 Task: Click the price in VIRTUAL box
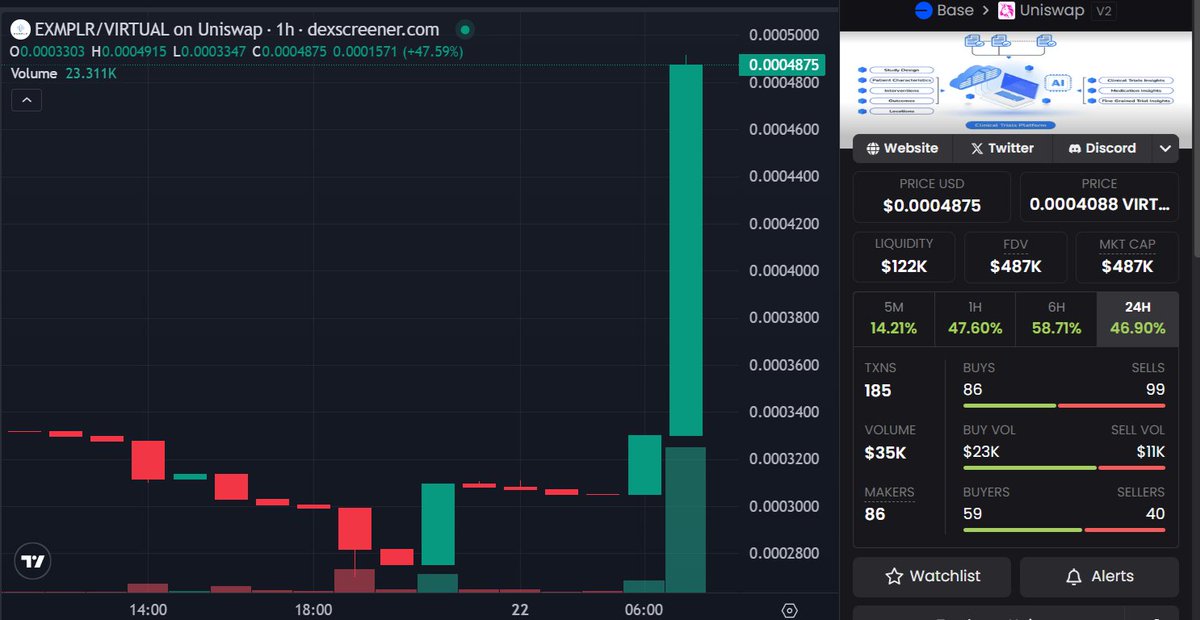(x=1100, y=197)
